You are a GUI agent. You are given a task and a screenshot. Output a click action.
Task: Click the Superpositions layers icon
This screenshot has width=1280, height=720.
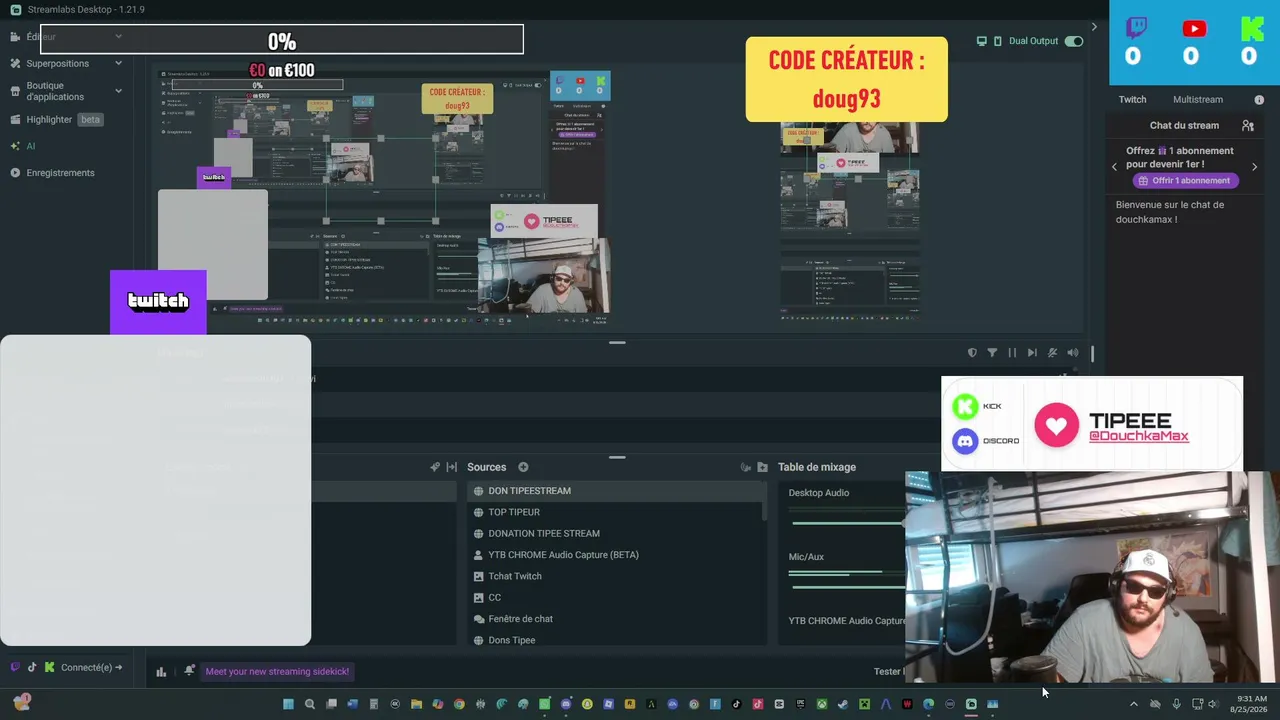15,63
